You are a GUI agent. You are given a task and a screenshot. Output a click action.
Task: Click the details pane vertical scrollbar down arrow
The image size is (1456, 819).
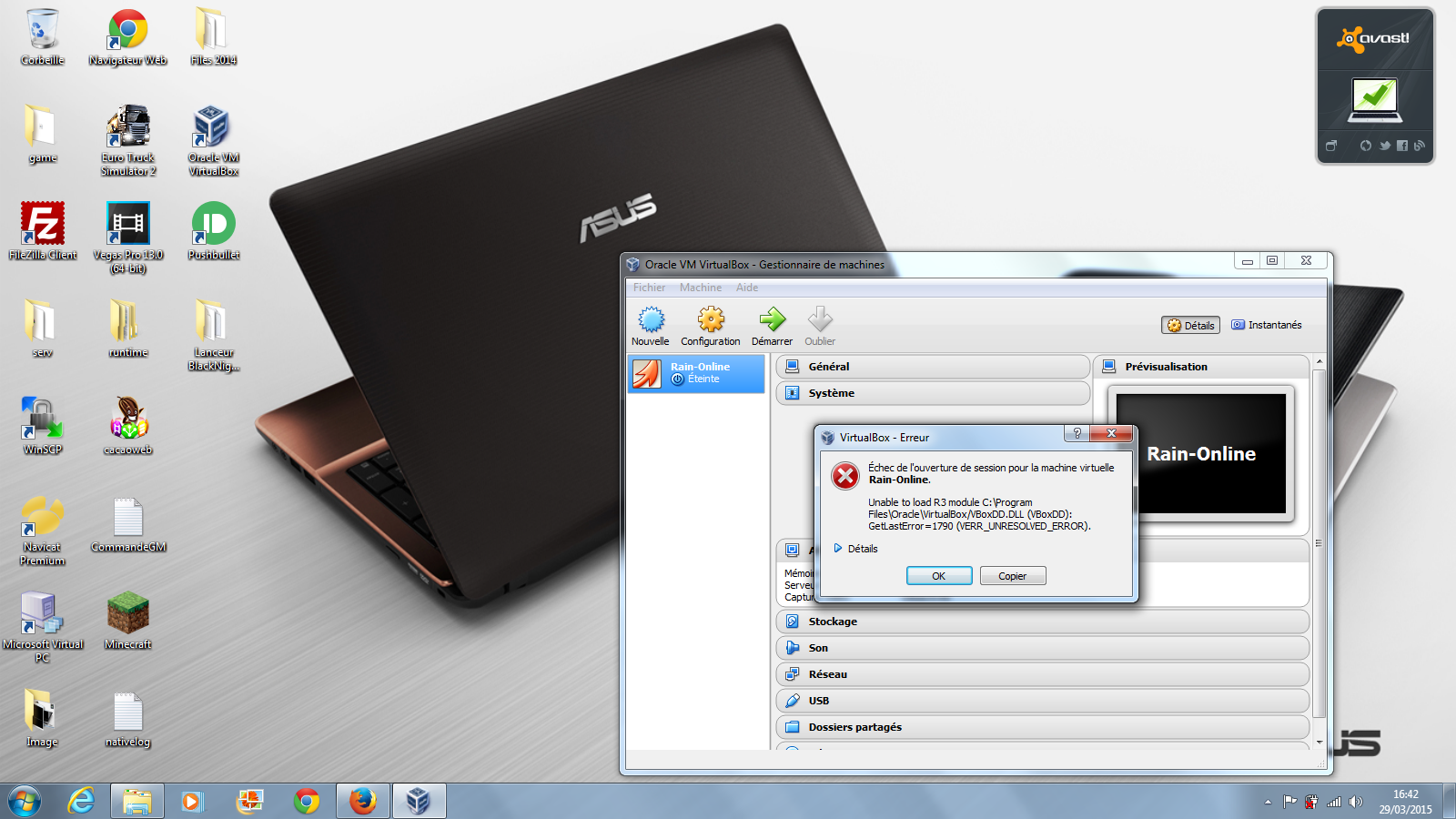(x=1319, y=743)
